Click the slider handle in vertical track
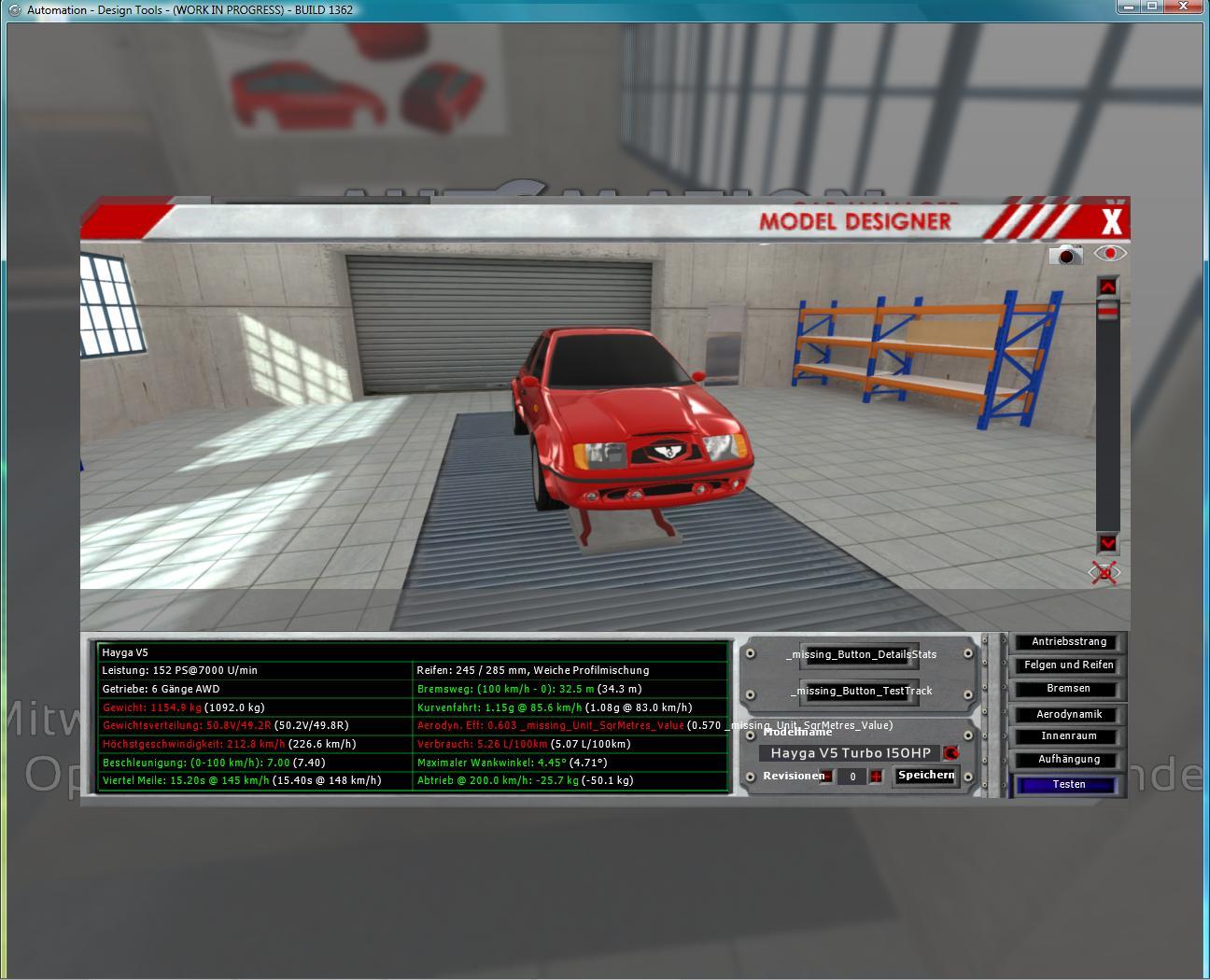 (1107, 311)
